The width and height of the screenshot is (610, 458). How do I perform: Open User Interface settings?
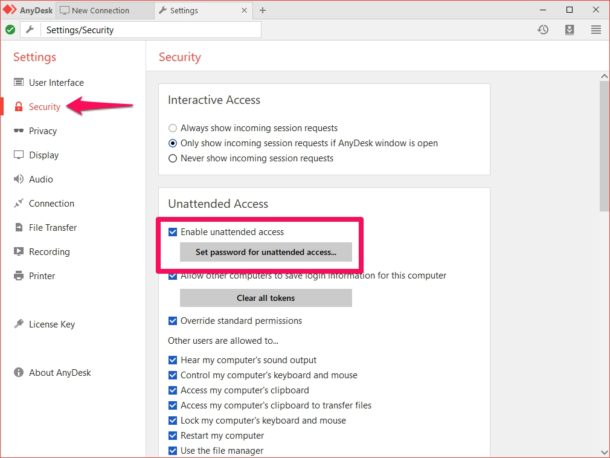click(56, 82)
